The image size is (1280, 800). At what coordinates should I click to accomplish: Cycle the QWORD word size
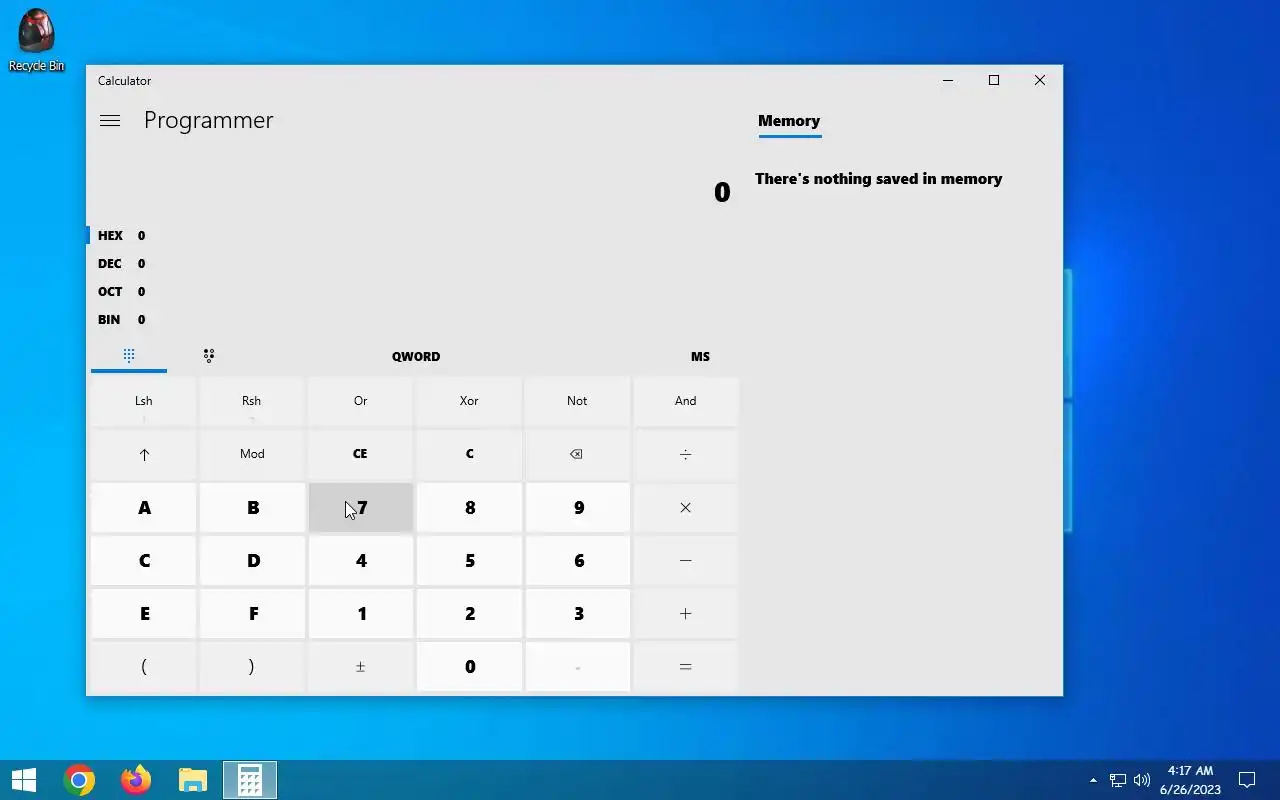click(x=416, y=356)
